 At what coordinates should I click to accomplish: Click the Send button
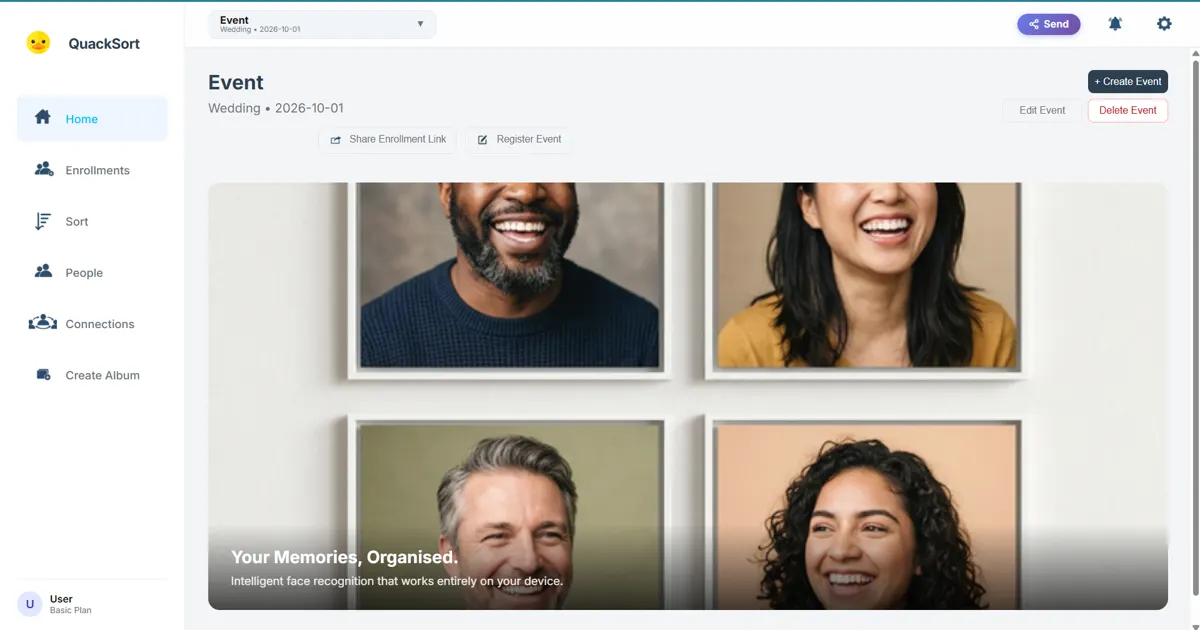pyautogui.click(x=1049, y=24)
